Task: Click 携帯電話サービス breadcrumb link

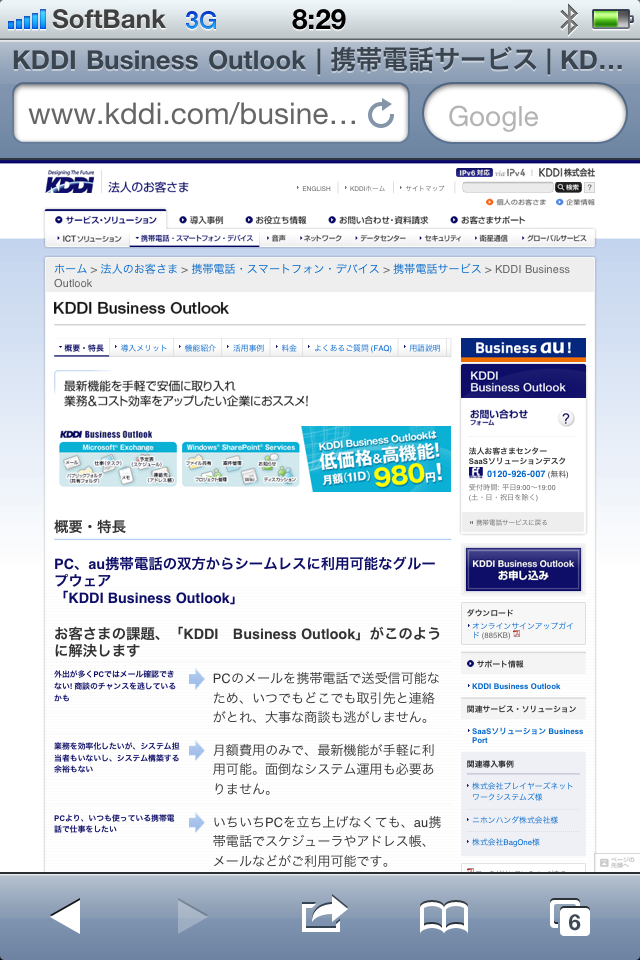Action: pos(437,269)
